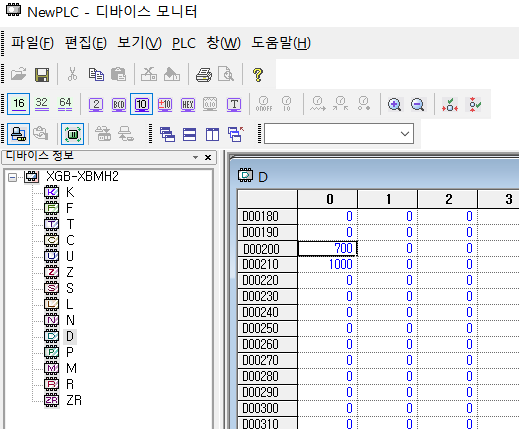Select XGB-XBMH2 in the device tree

(x=82, y=176)
